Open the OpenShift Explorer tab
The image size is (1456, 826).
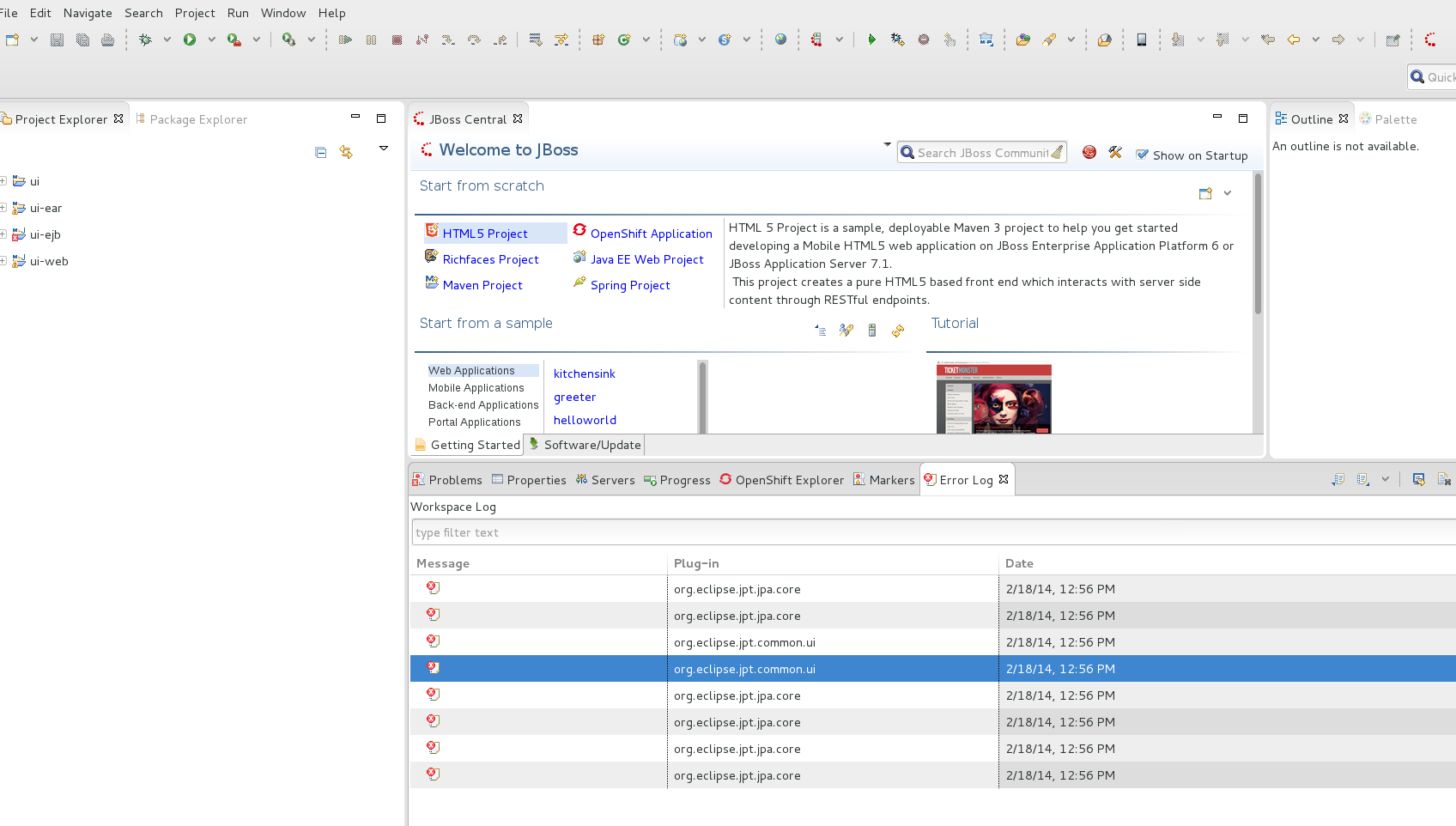pos(781,480)
